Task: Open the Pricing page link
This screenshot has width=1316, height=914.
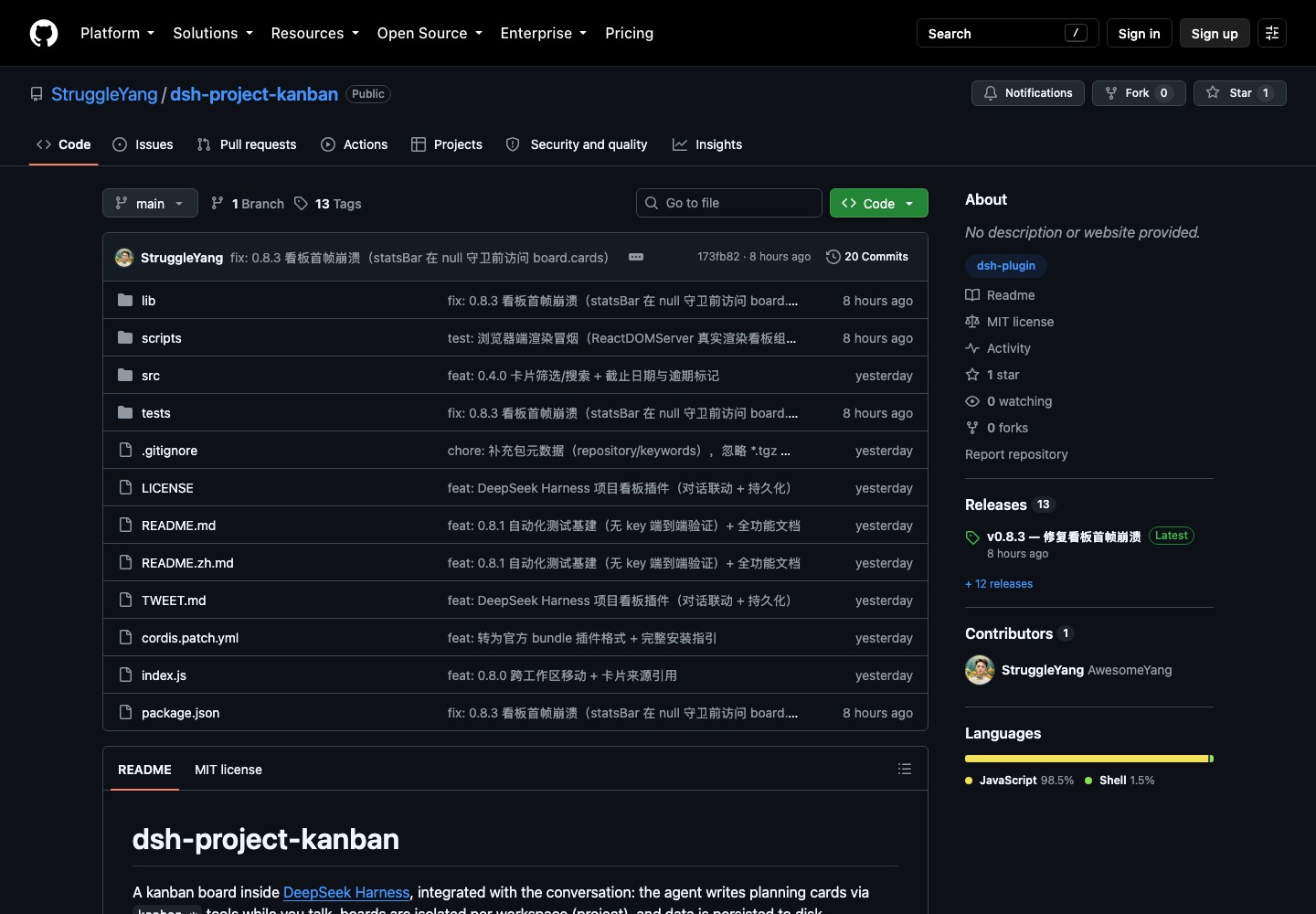Action: pos(629,33)
